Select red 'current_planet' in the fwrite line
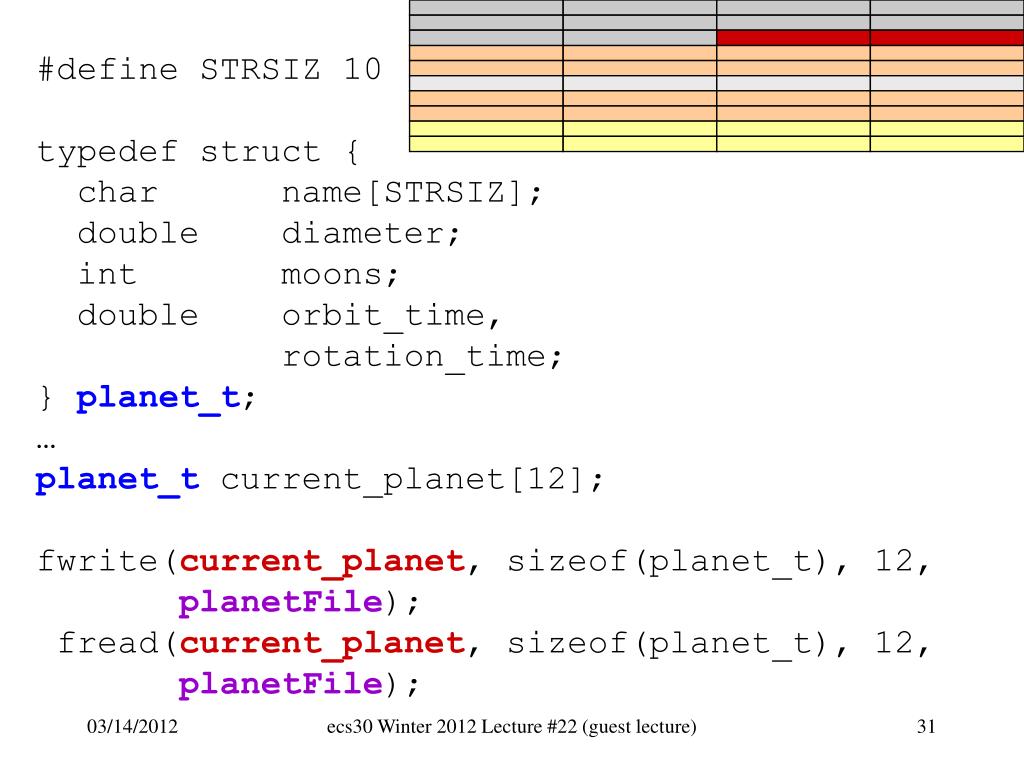This screenshot has height=768, width=1024. tap(322, 562)
